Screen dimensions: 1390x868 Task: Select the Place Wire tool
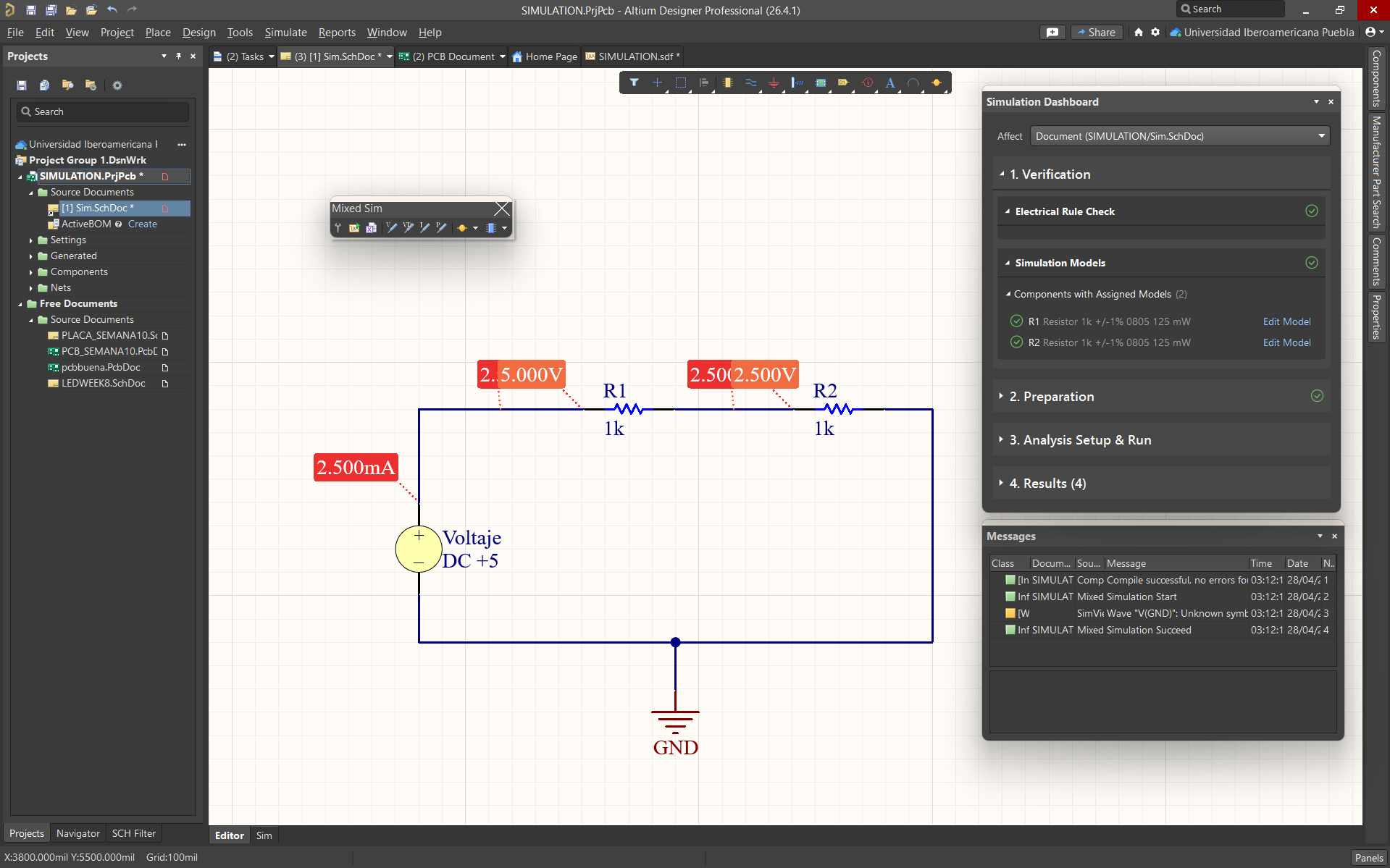(x=750, y=83)
